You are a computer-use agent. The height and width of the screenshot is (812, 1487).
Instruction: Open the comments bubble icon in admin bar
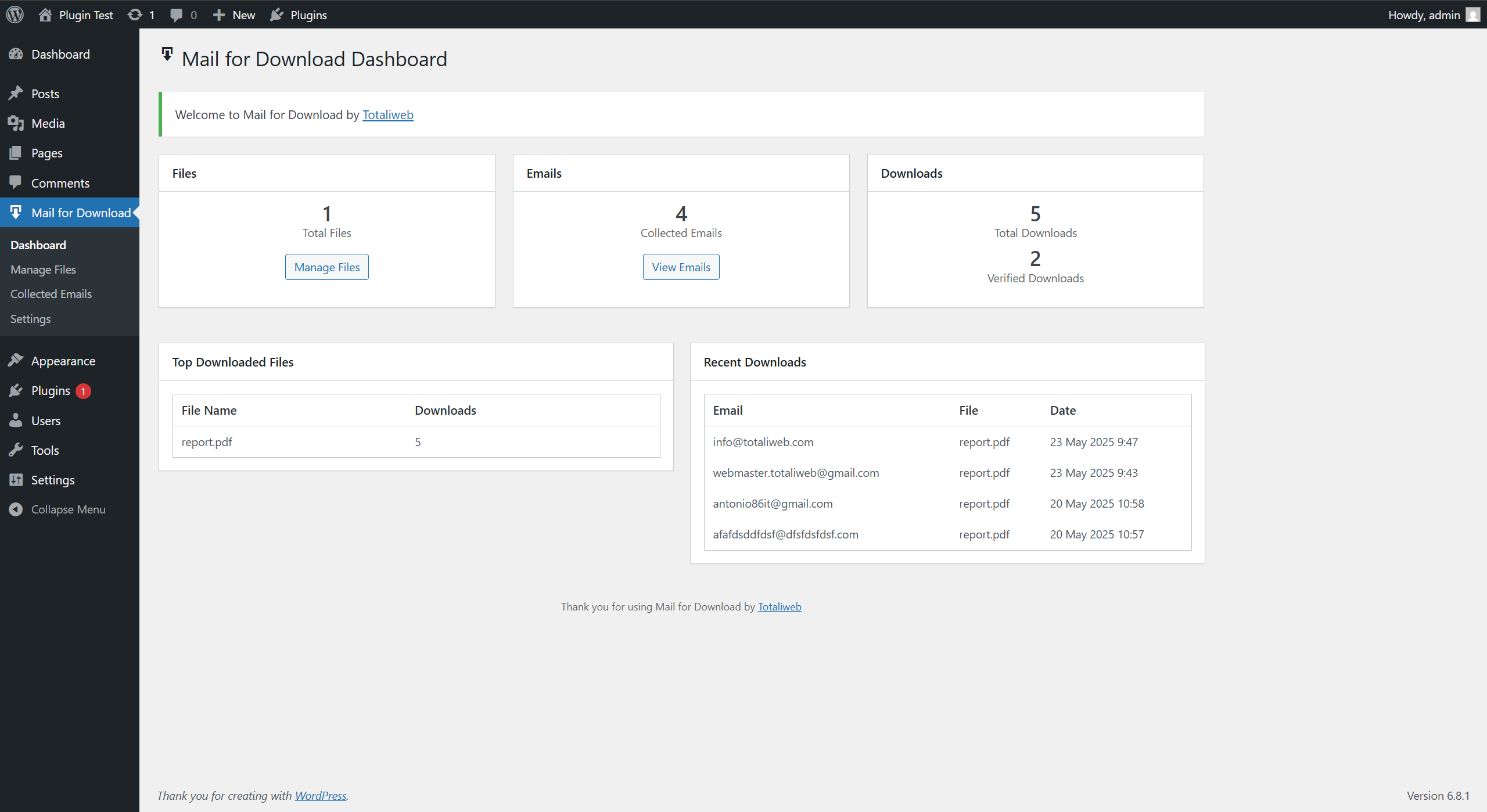point(176,15)
